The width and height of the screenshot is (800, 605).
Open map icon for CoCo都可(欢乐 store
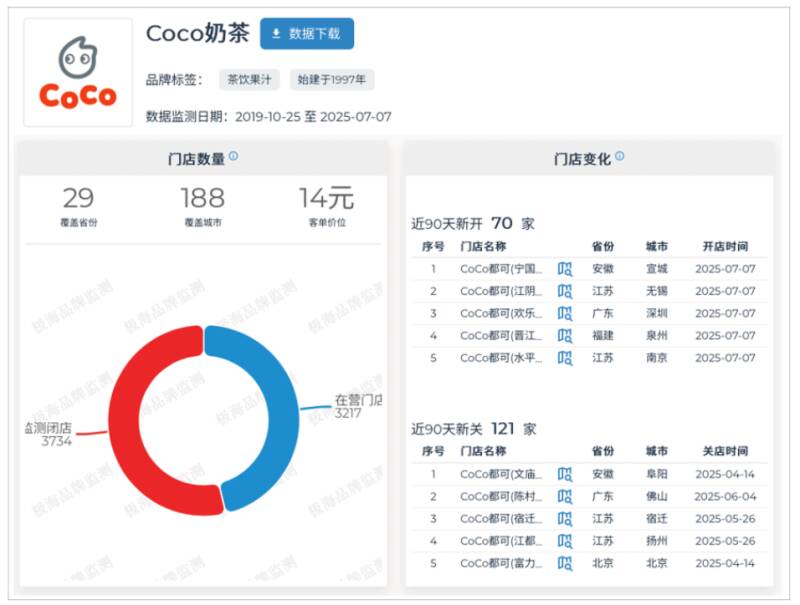[565, 313]
